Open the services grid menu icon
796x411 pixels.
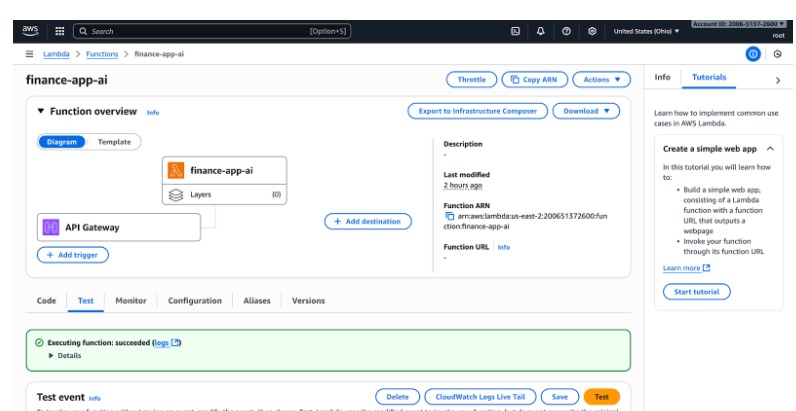60,31
